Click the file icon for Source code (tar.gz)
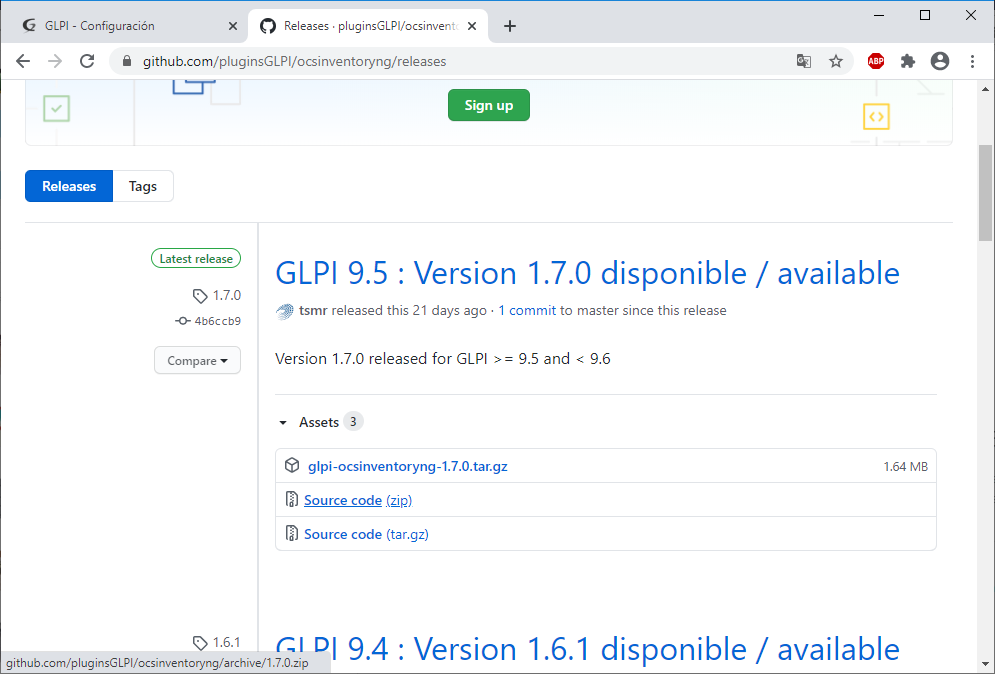This screenshot has height=674, width=995. pyautogui.click(x=291, y=533)
